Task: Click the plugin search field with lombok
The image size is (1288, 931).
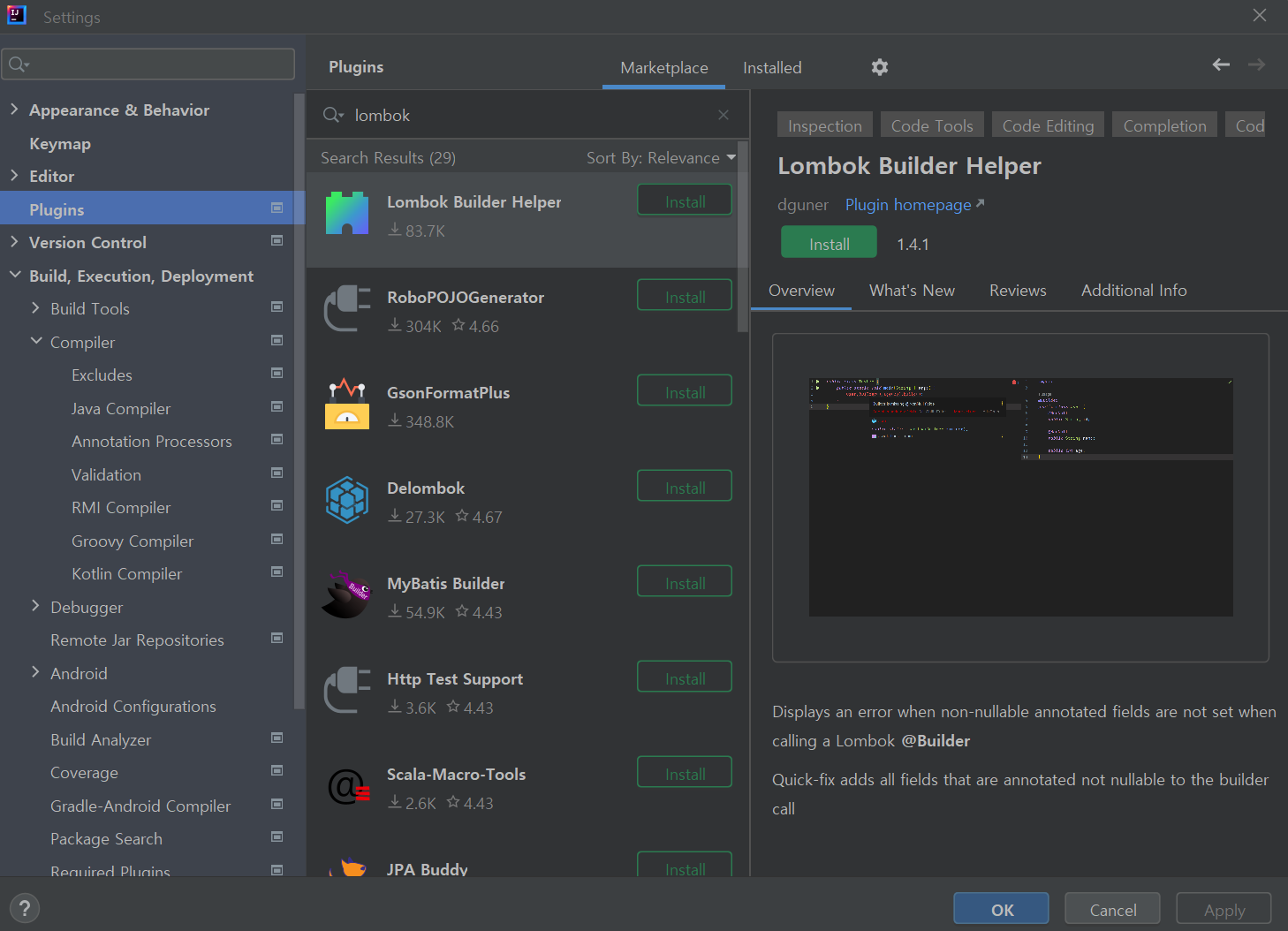Action: [530, 115]
